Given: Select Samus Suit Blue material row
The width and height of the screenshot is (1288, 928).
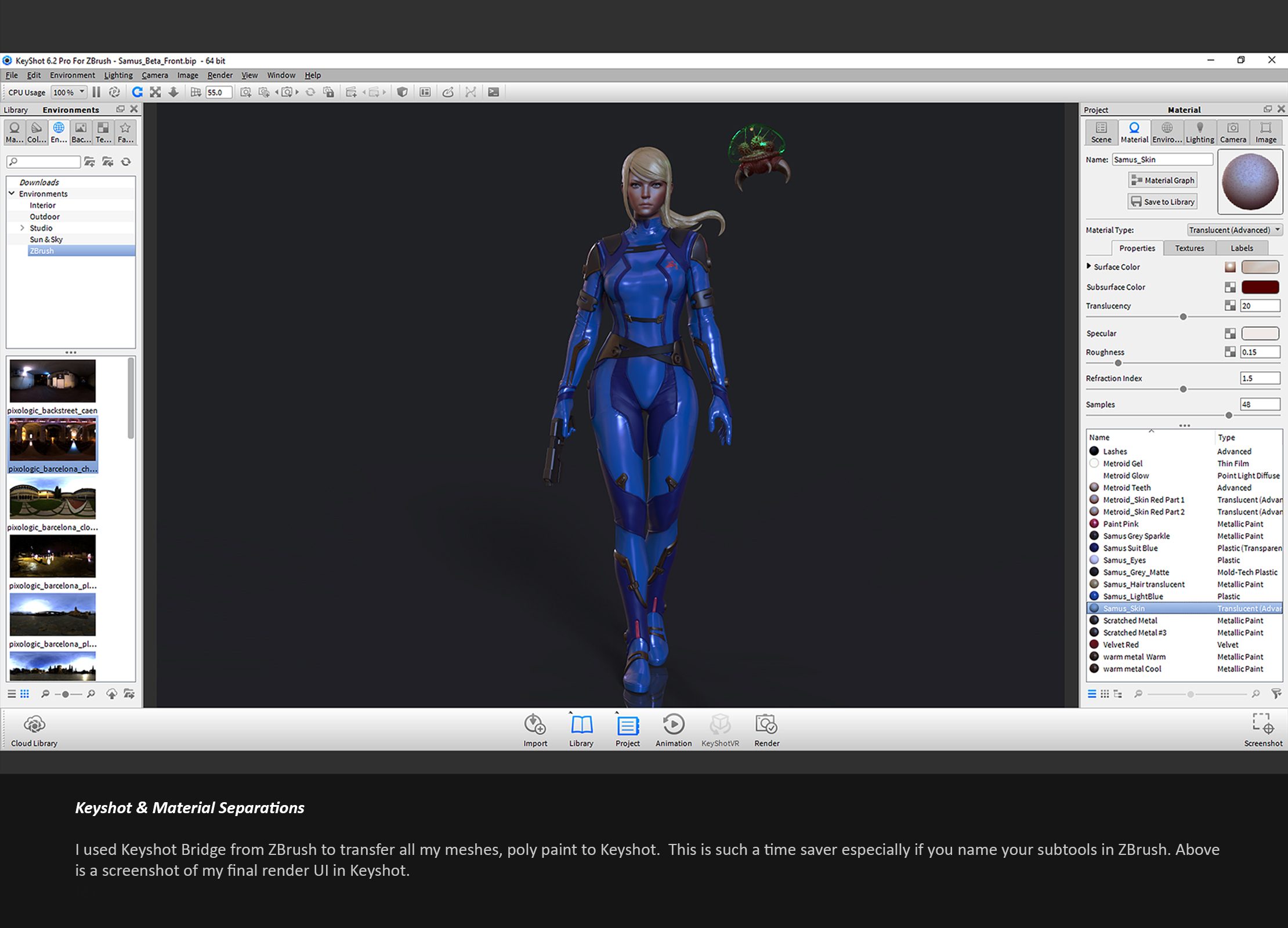Looking at the screenshot, I should (1184, 548).
